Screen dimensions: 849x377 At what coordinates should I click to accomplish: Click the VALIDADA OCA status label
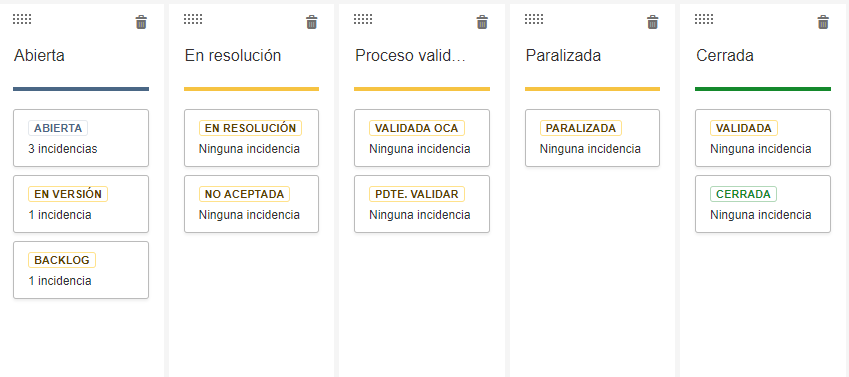[417, 128]
